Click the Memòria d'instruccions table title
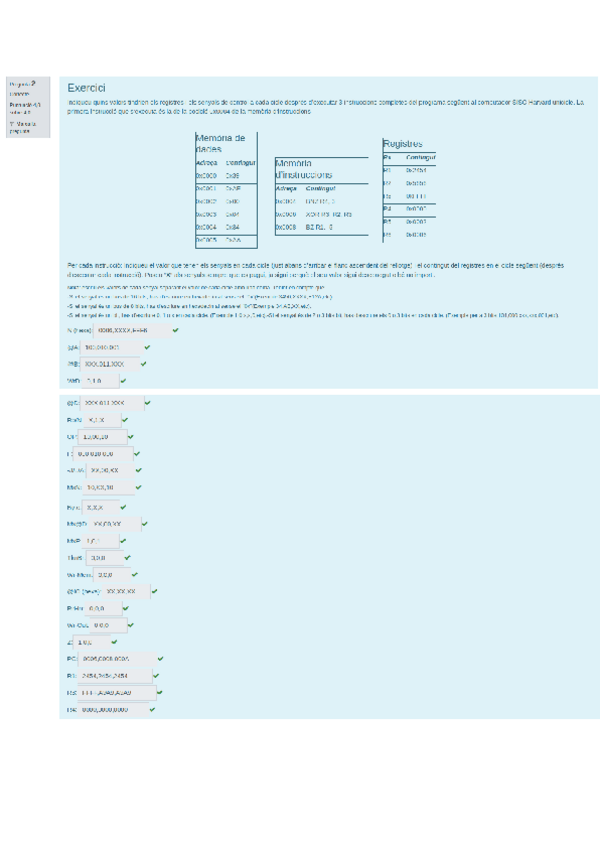 click(304, 169)
